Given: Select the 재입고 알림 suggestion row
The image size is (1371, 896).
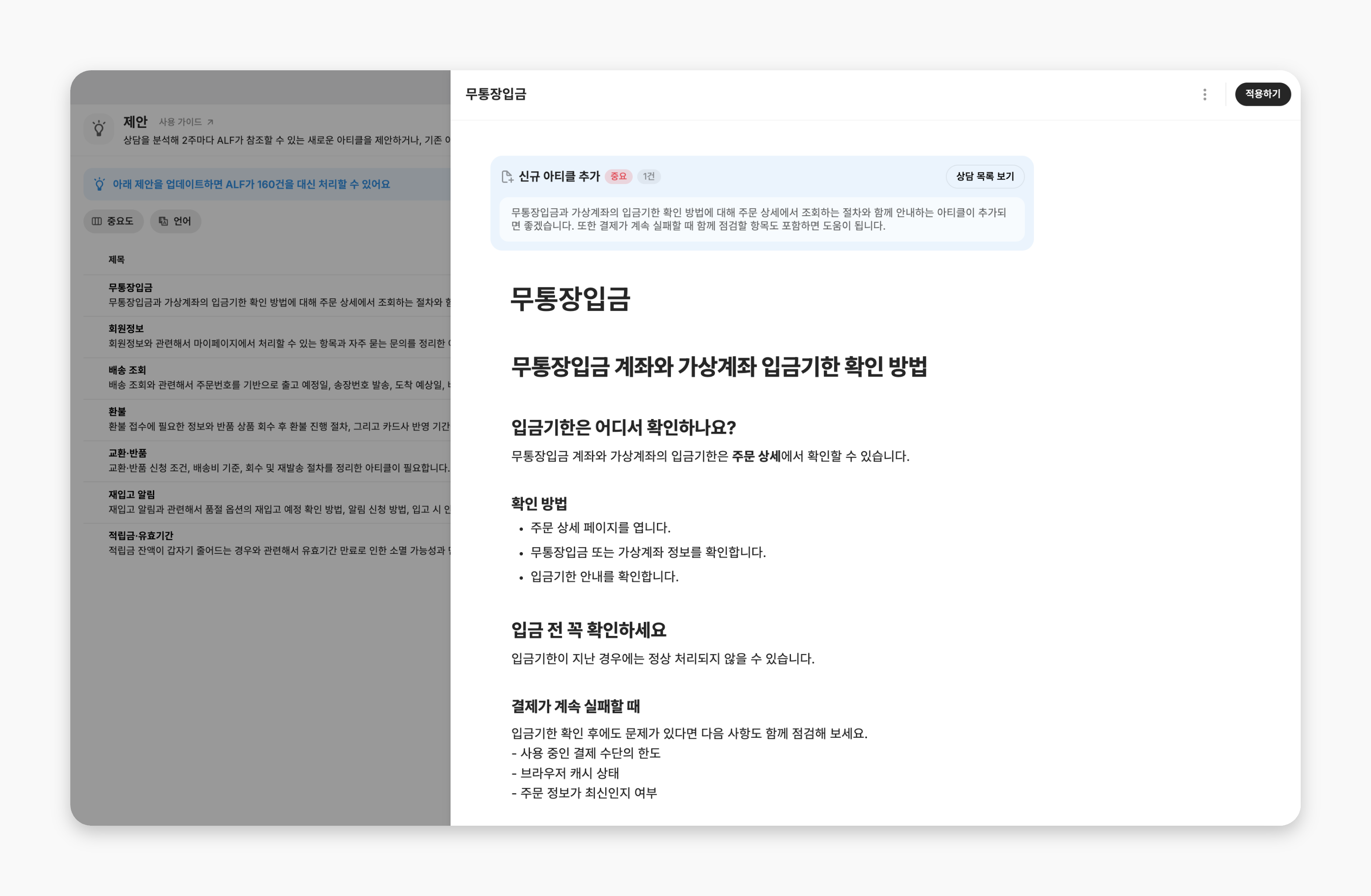Looking at the screenshot, I should [x=267, y=502].
